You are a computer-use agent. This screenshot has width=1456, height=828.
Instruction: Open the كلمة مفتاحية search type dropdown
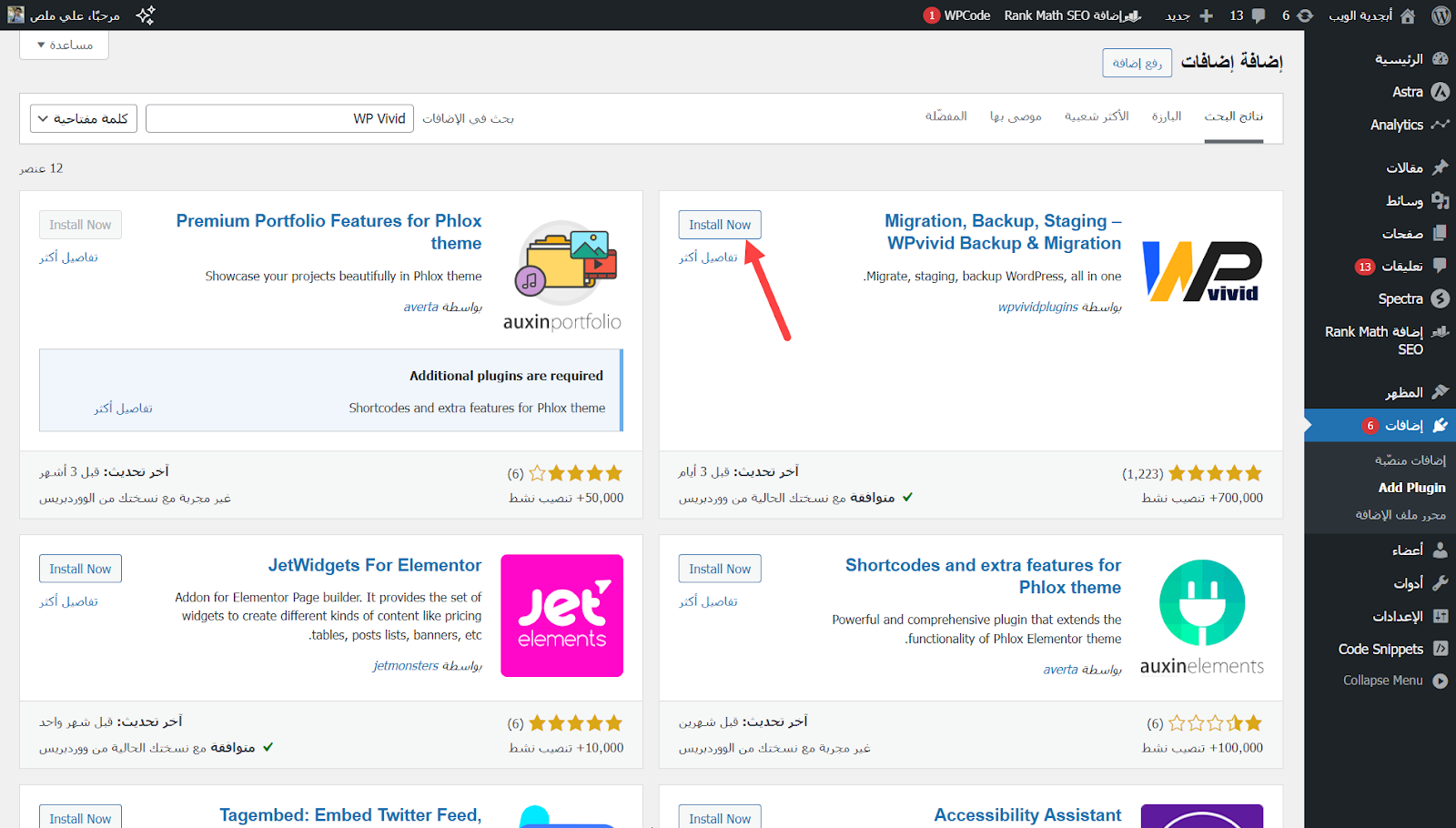pyautogui.click(x=84, y=118)
